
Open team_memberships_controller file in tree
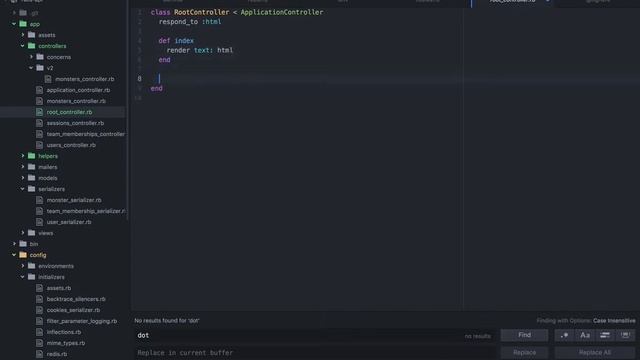tap(86, 134)
